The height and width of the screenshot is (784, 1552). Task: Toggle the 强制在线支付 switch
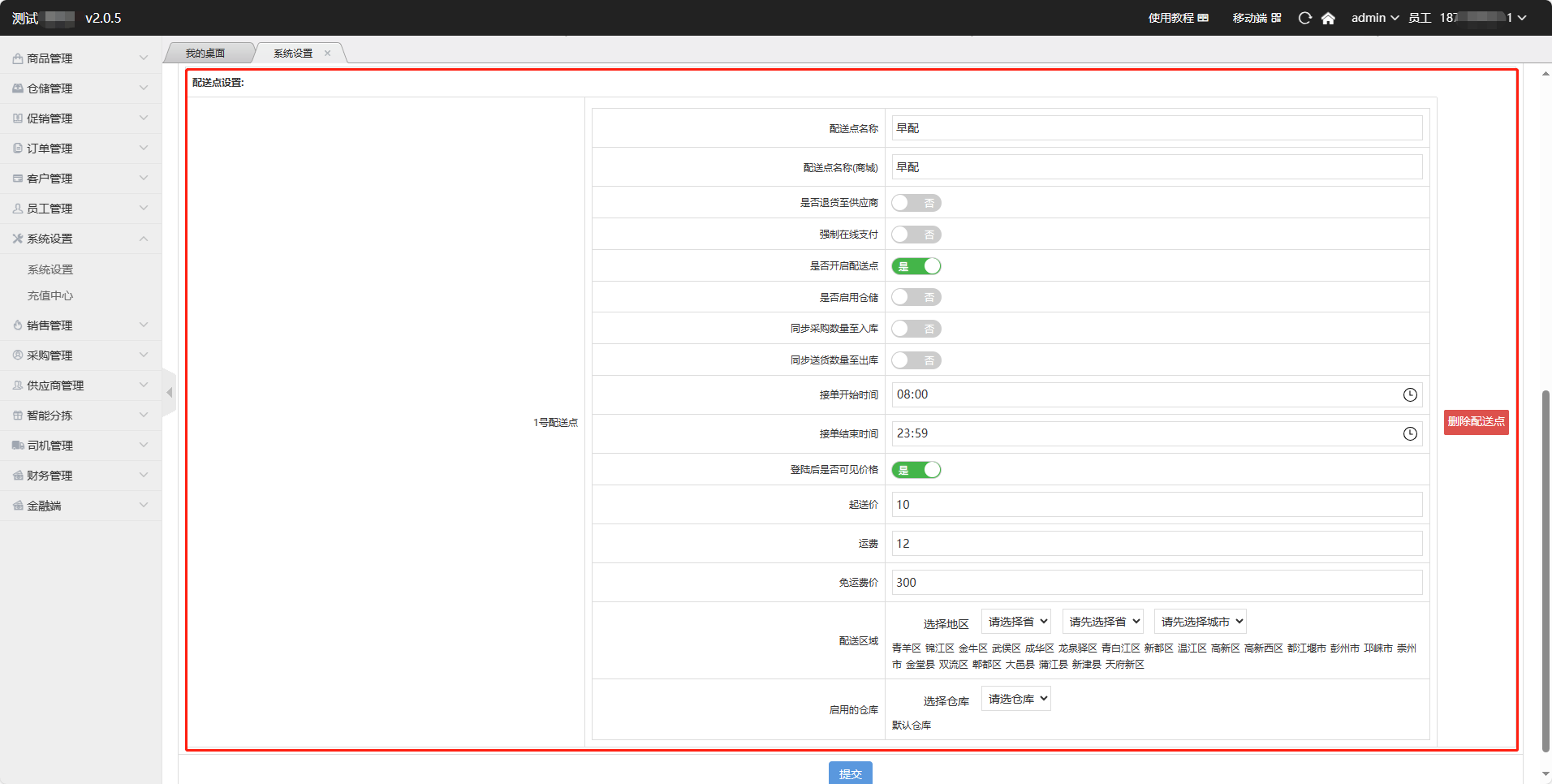tap(916, 235)
